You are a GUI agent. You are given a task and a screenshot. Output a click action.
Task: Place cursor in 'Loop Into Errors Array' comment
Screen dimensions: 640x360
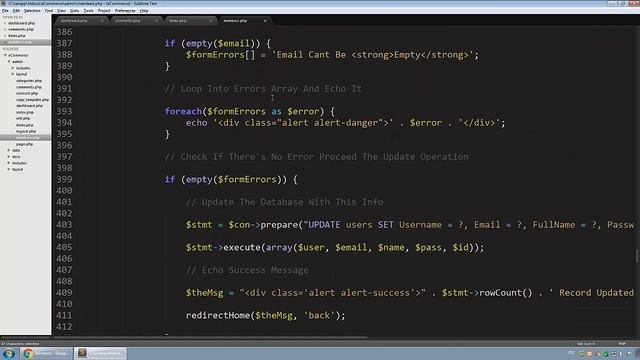[x=263, y=89]
